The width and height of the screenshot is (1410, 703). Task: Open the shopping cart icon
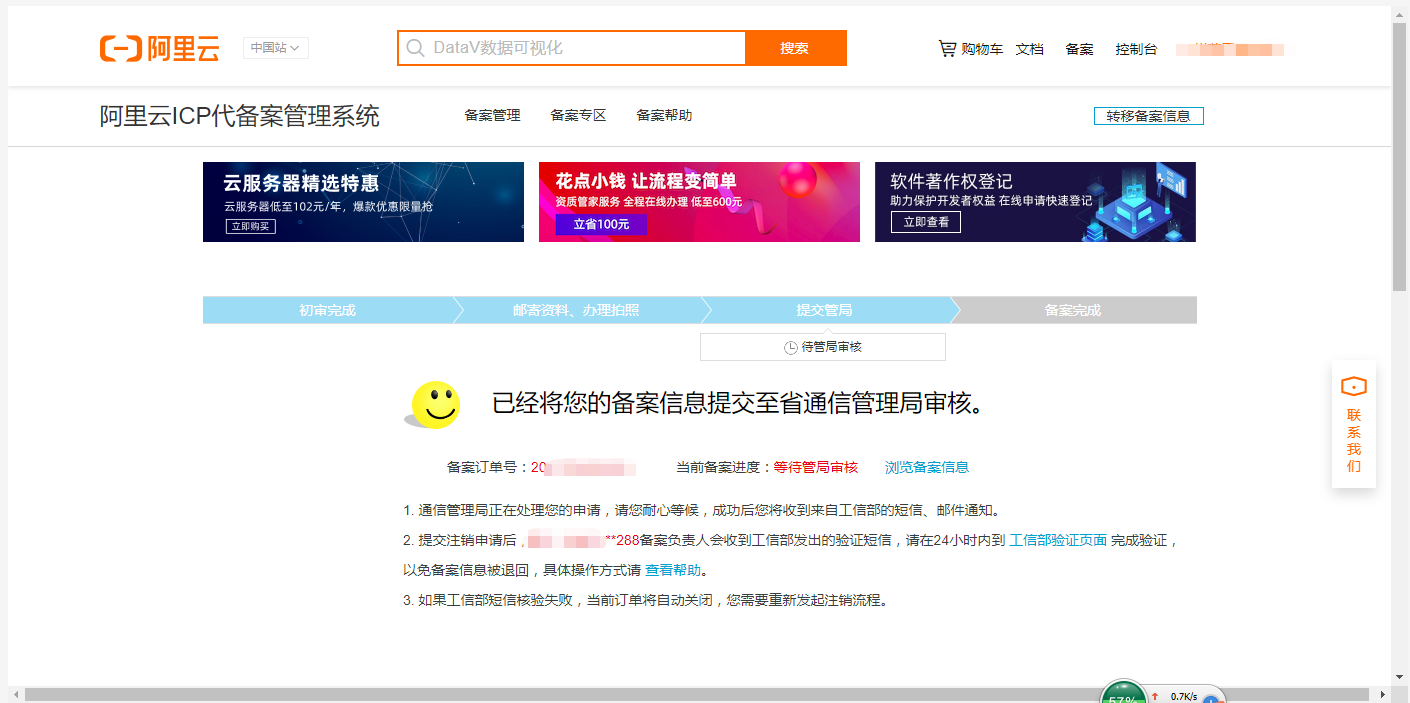click(x=947, y=48)
